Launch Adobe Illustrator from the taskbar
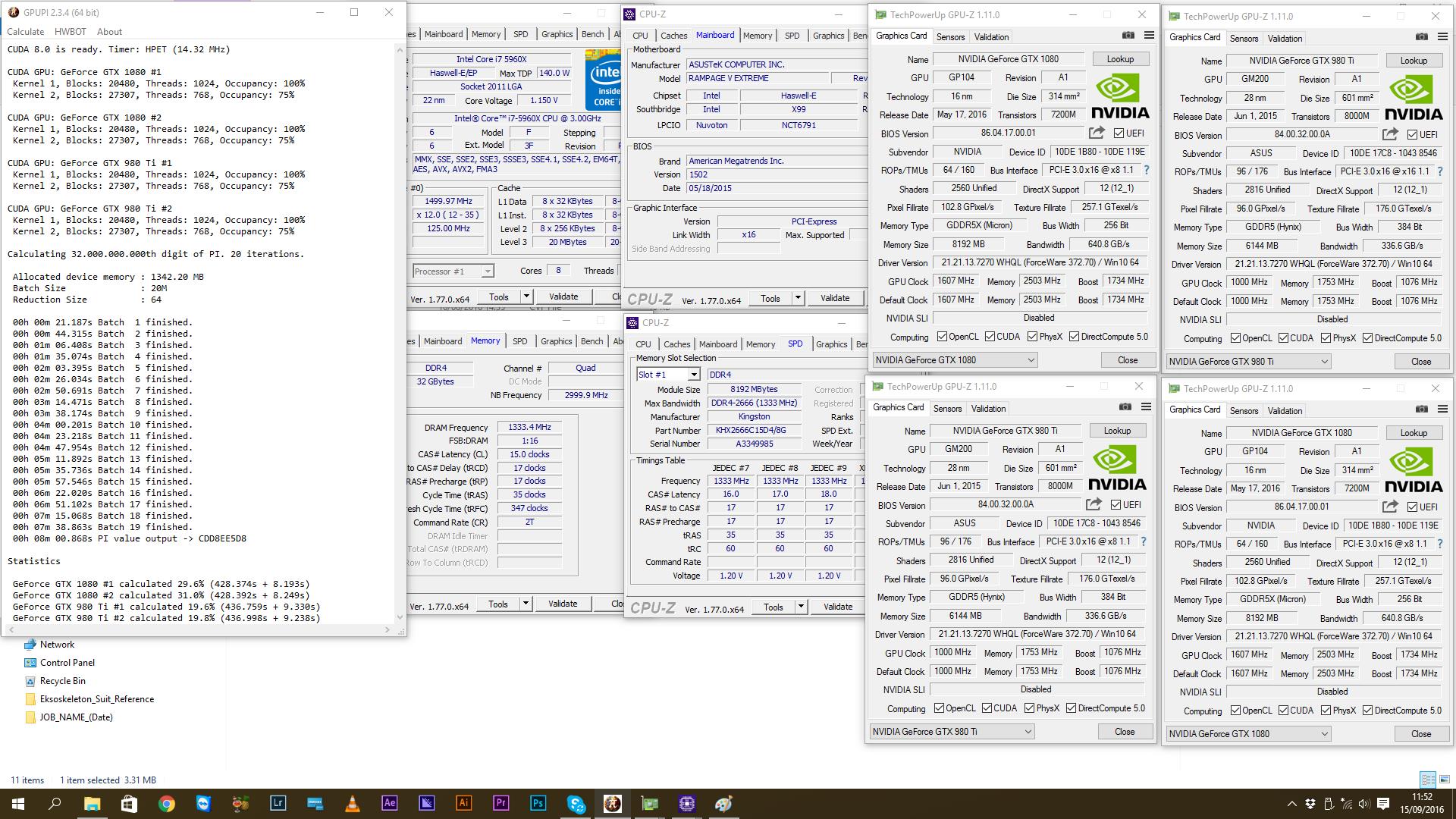The width and height of the screenshot is (1456, 819). click(463, 803)
